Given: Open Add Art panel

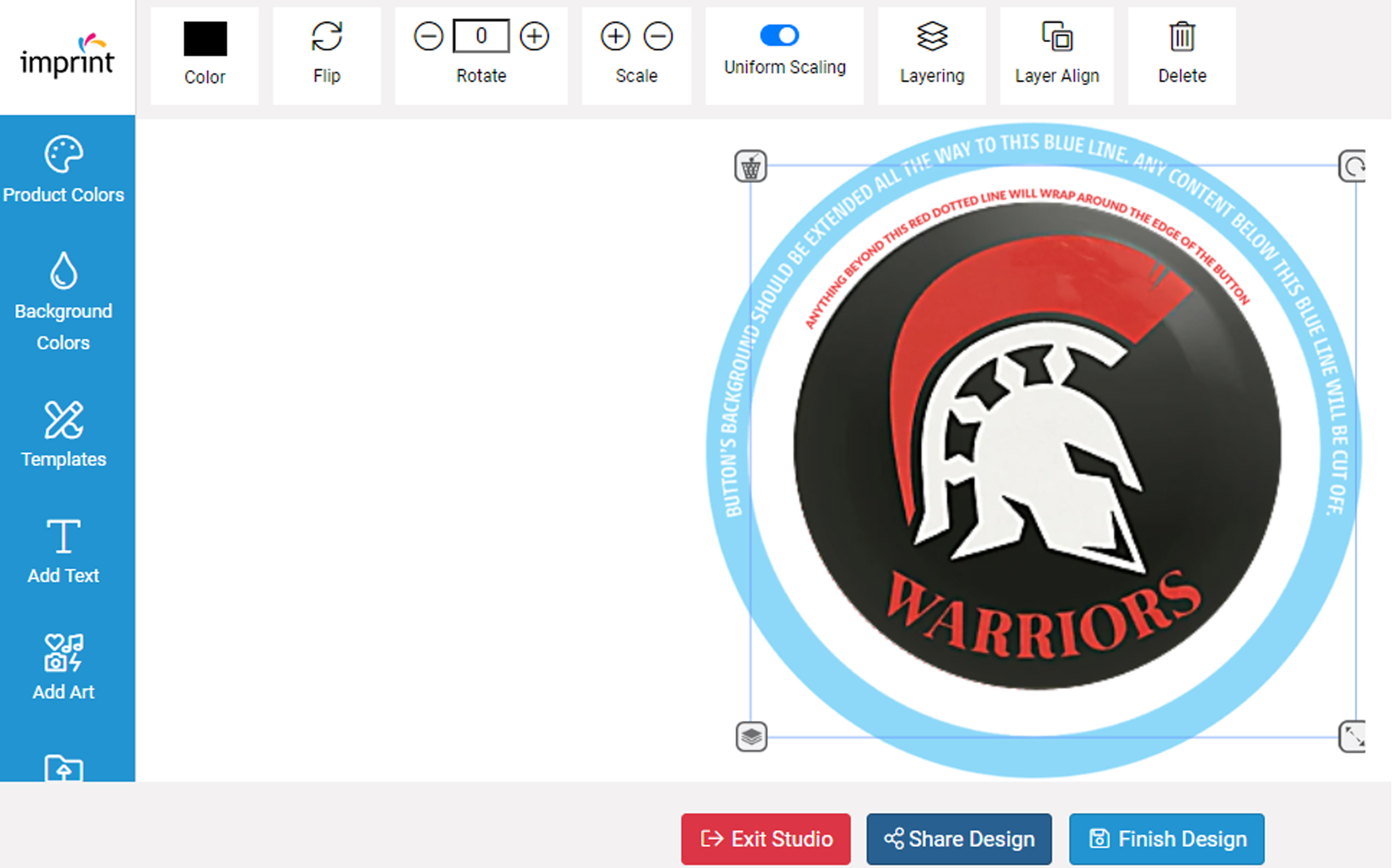Looking at the screenshot, I should pos(64,667).
